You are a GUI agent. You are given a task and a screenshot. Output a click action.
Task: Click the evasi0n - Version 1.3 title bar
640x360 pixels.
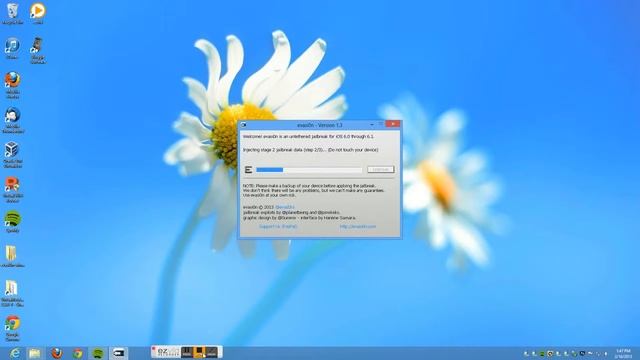320,125
